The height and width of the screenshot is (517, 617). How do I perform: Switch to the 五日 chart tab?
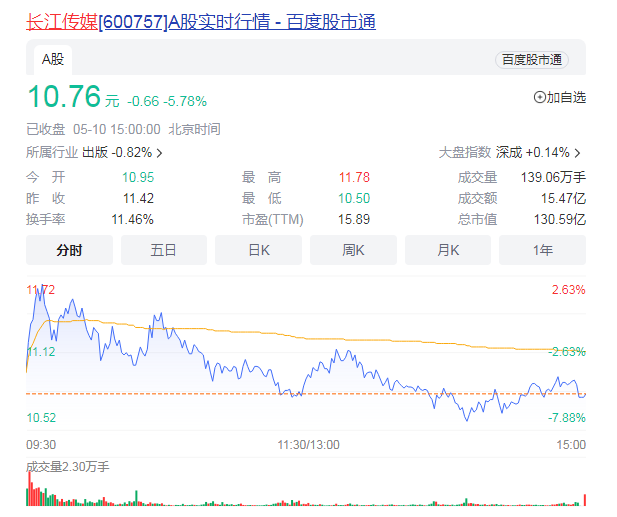[x=164, y=250]
